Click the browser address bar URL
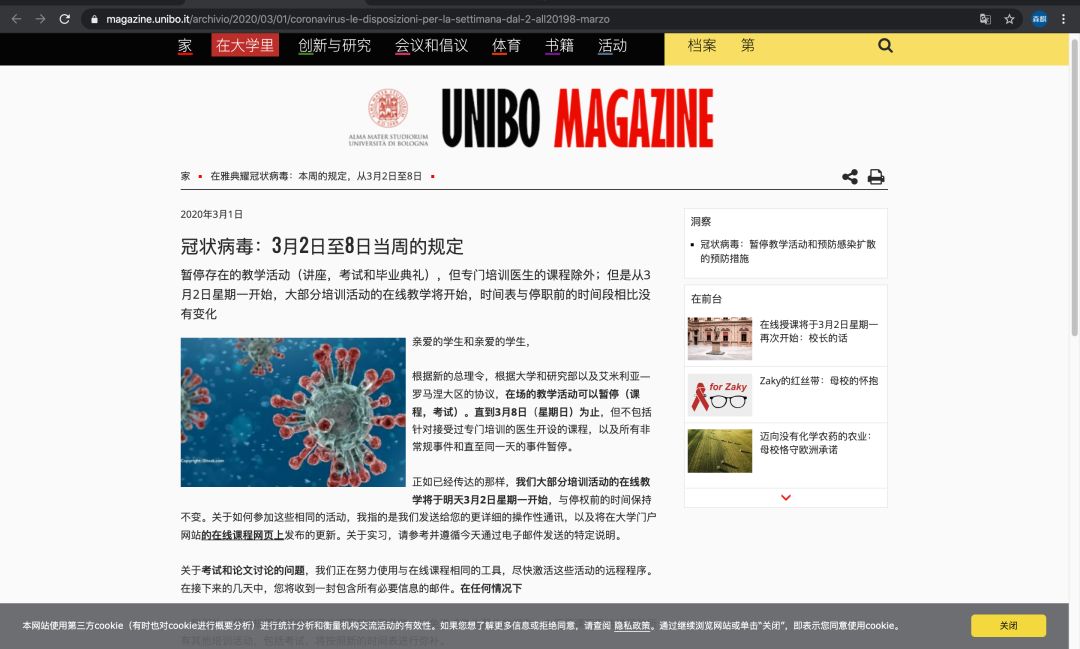Viewport: 1080px width, 649px height. pos(357,19)
